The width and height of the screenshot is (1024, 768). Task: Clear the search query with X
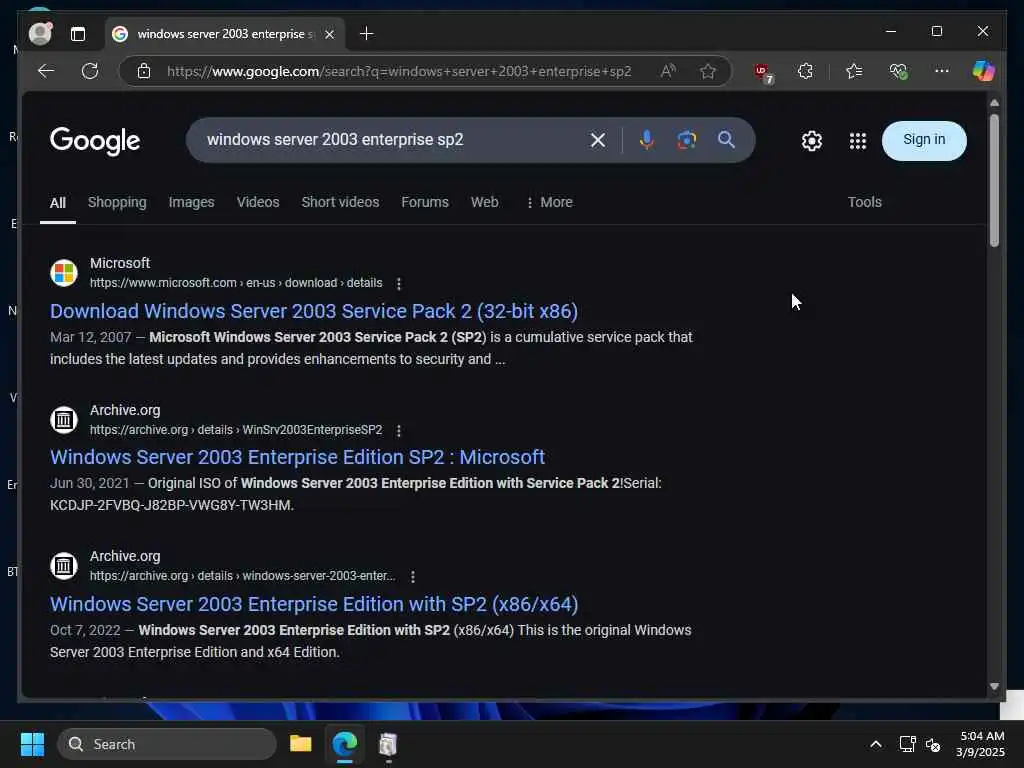pyautogui.click(x=598, y=140)
